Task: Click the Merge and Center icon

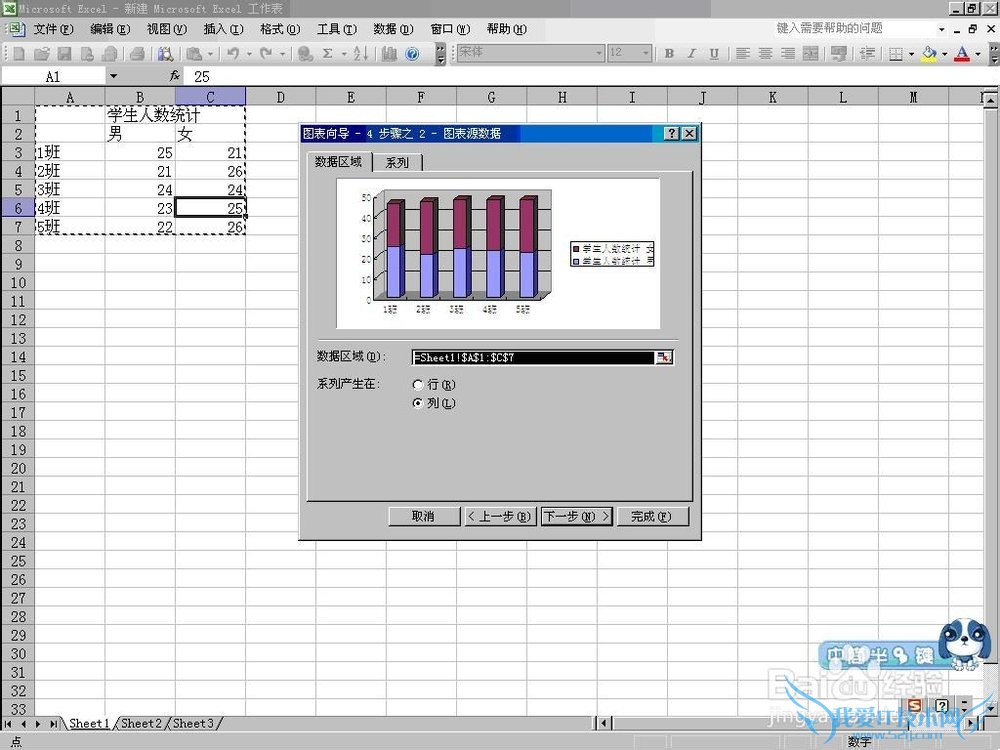Action: (811, 54)
